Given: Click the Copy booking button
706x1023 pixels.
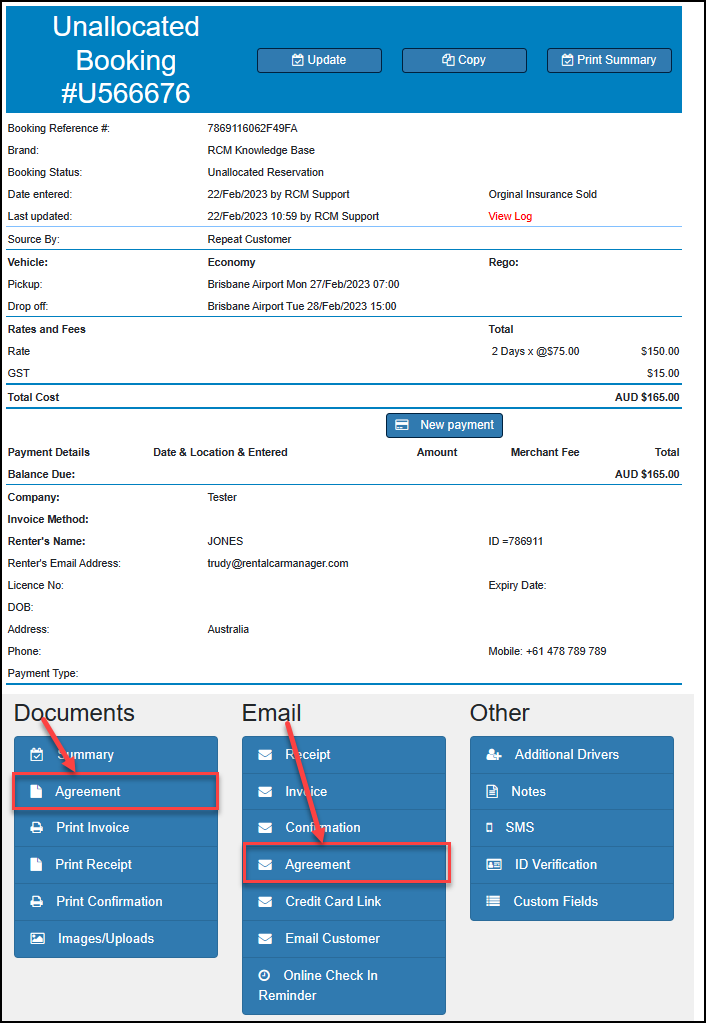Looking at the screenshot, I should [464, 60].
